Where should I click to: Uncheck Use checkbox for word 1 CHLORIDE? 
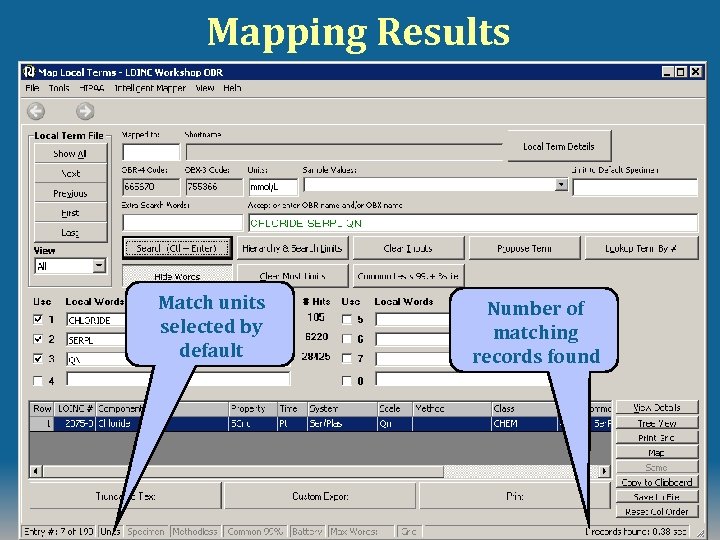38,319
